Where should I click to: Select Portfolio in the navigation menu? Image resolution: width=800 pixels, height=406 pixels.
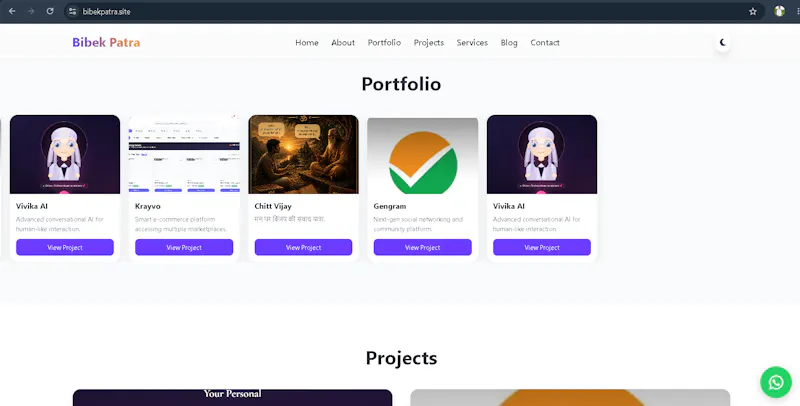point(384,43)
